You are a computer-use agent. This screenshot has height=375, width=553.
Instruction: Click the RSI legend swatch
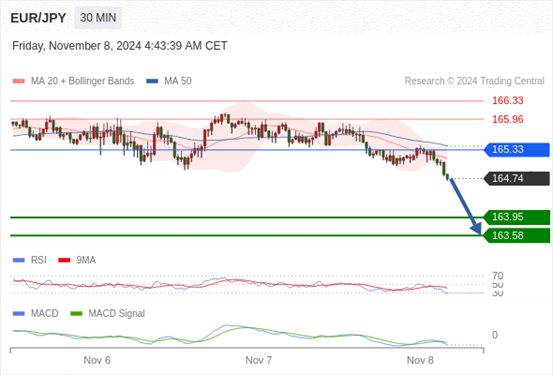pyautogui.click(x=19, y=260)
